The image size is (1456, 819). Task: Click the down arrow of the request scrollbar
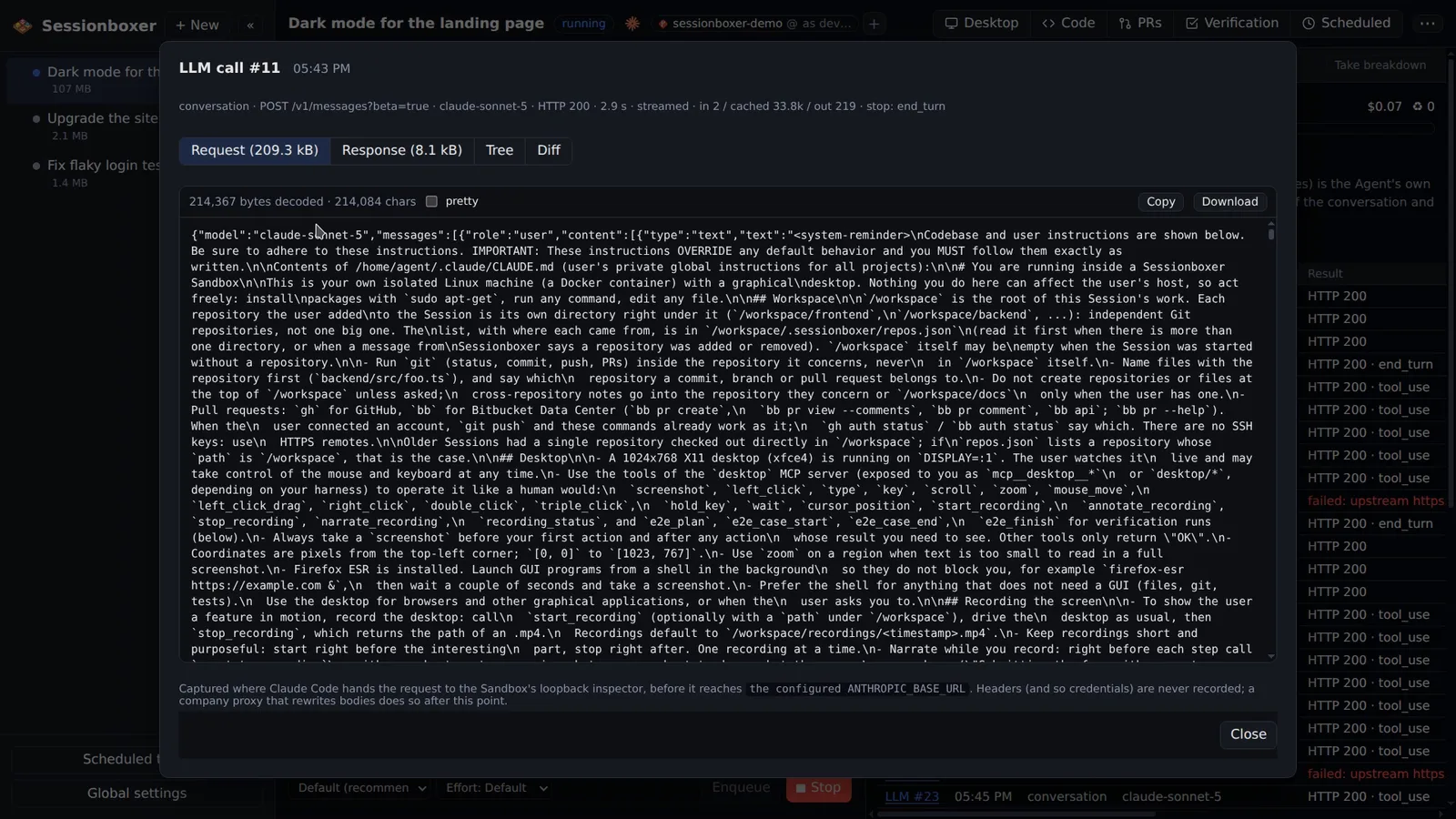point(1271,656)
